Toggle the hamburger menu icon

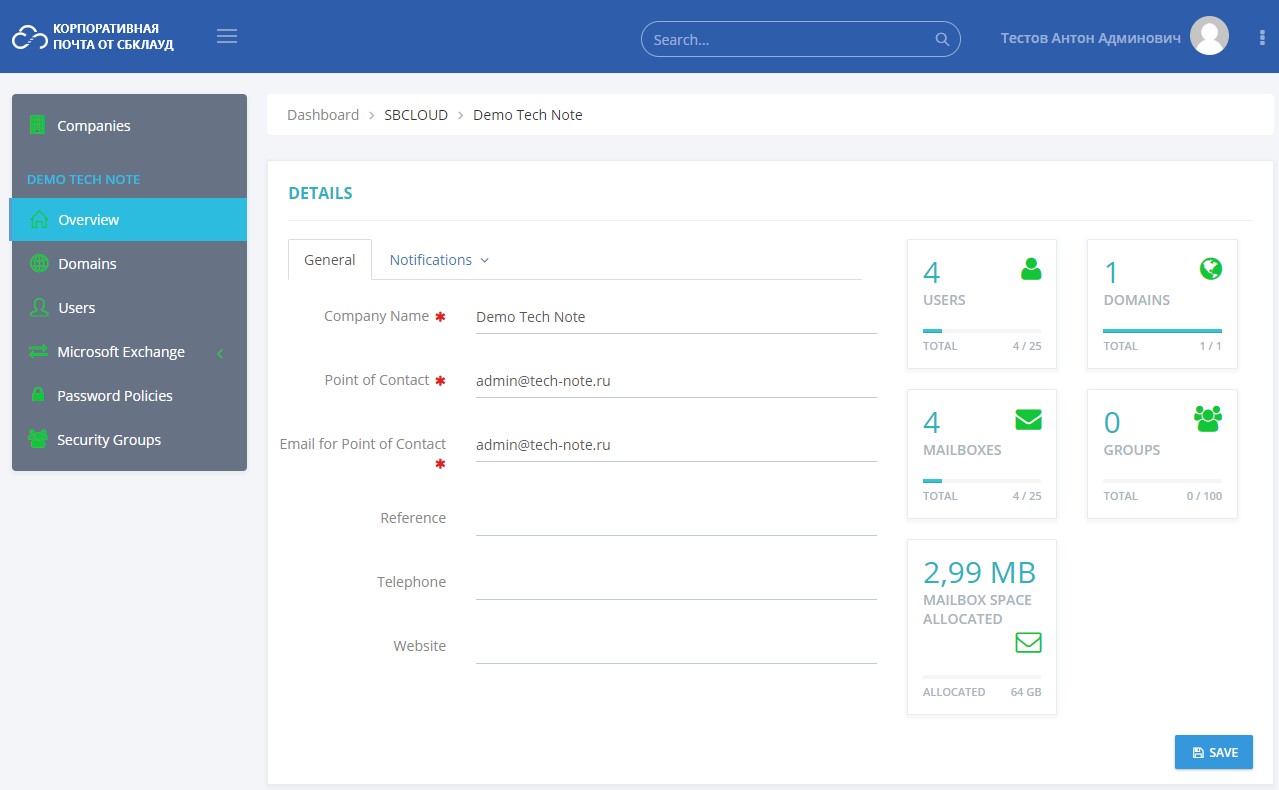(227, 37)
